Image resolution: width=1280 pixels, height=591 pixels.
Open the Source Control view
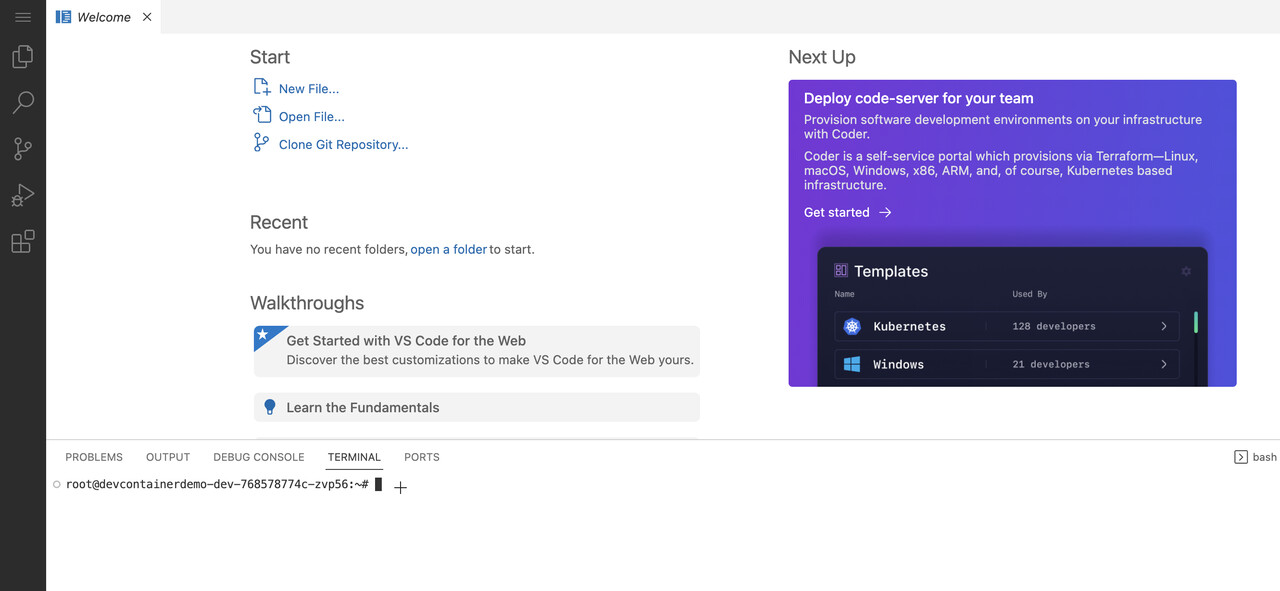23,149
